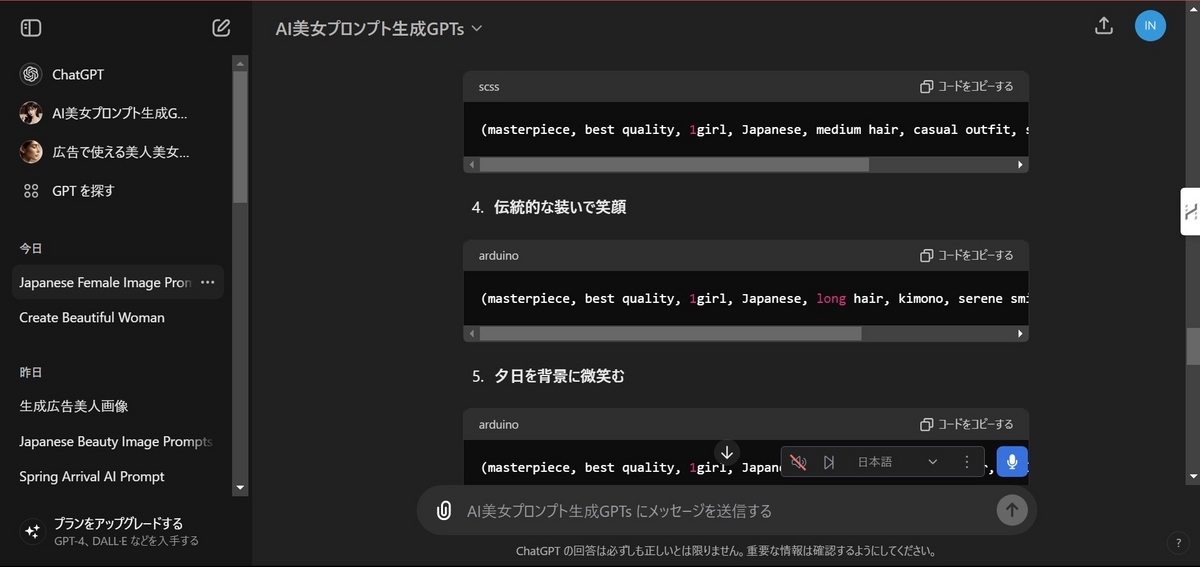Click heading 夕日を背景に微笑む

(559, 376)
